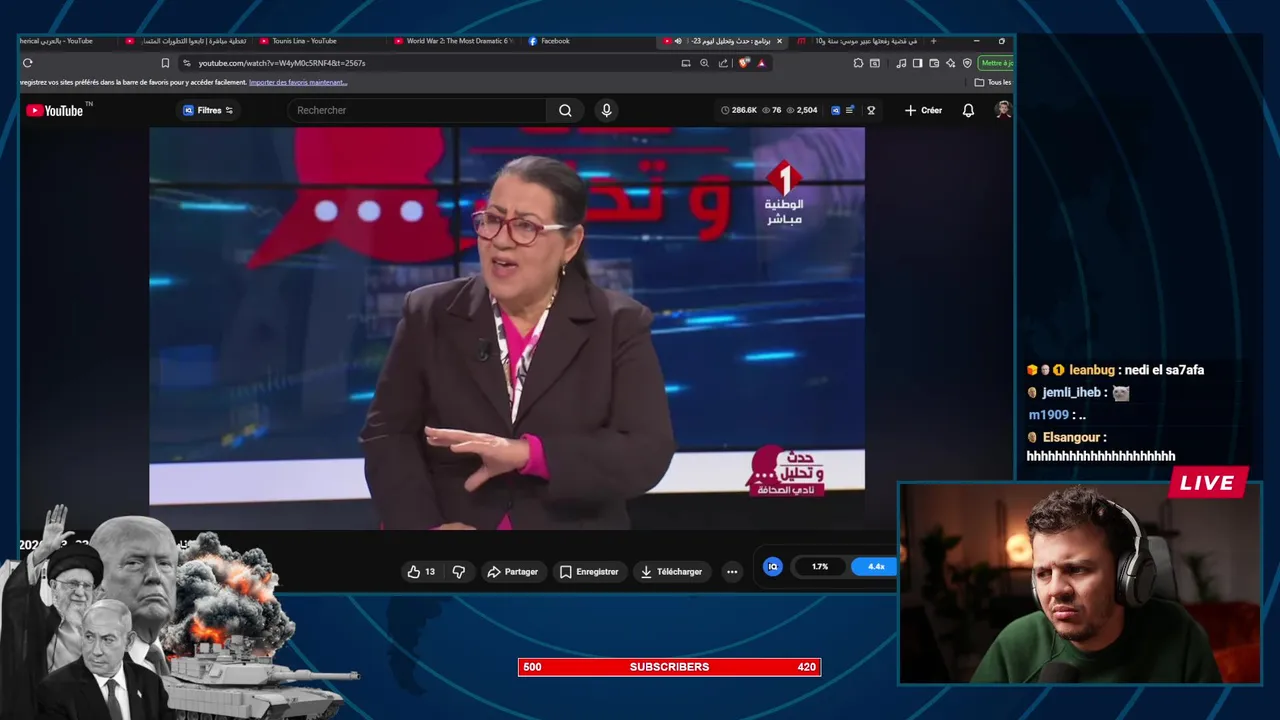The image size is (1280, 720).
Task: Open the Tous les favoris bookmarks folder
Action: coord(993,82)
